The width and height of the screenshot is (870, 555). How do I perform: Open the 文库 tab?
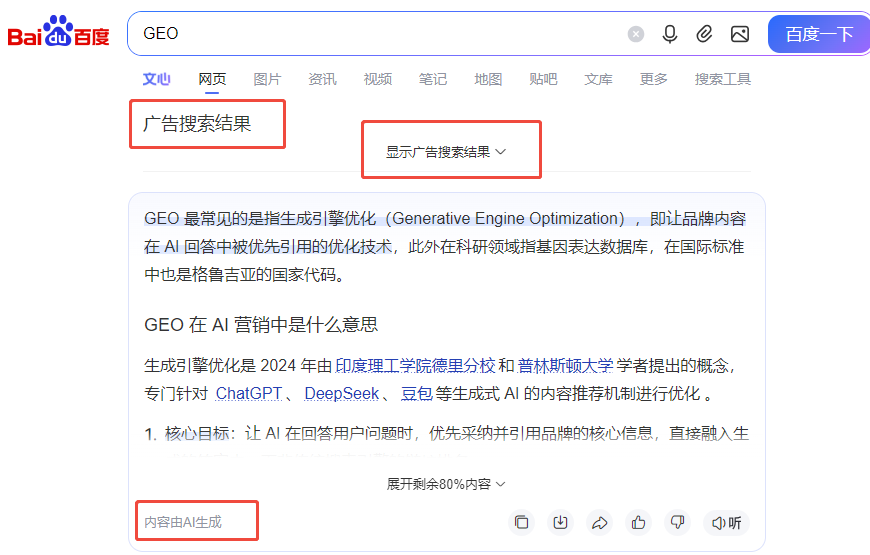tap(598, 79)
